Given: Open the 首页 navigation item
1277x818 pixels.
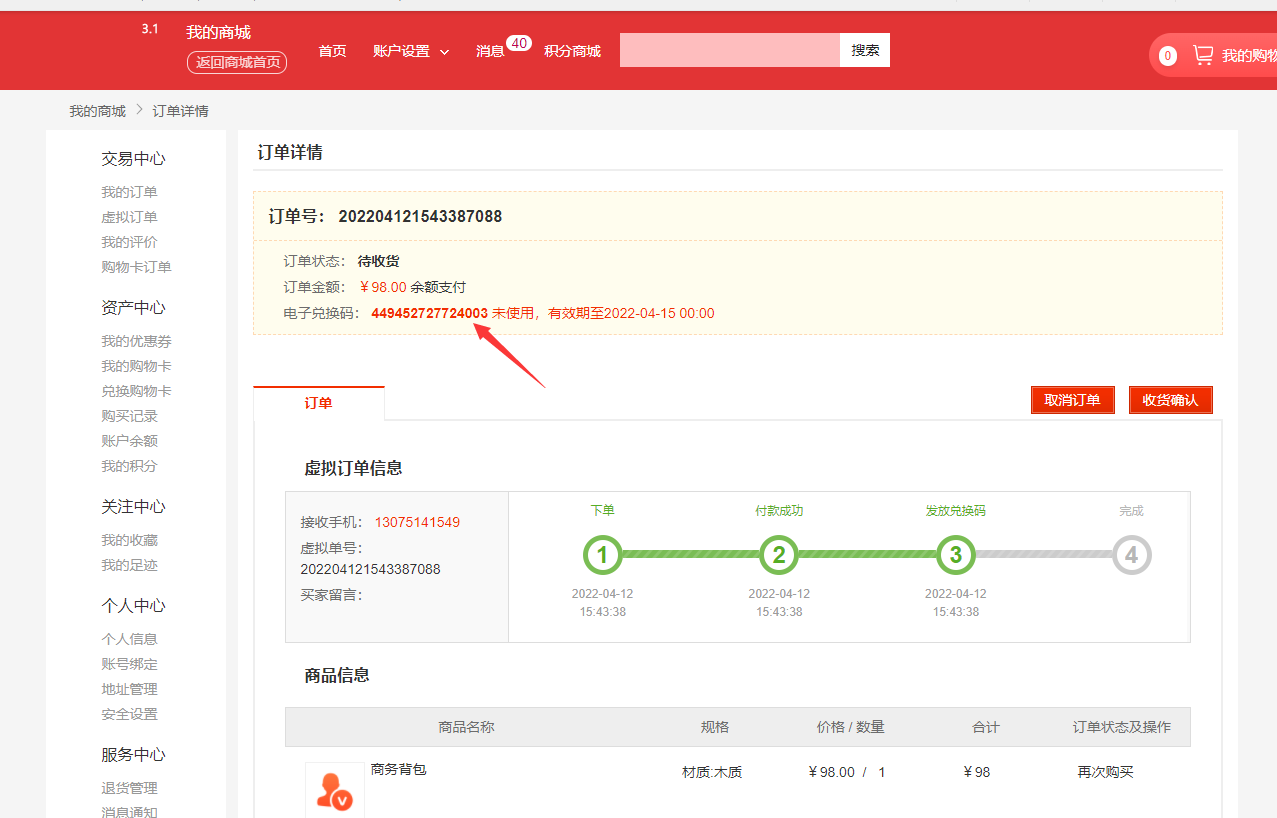Looking at the screenshot, I should tap(332, 51).
